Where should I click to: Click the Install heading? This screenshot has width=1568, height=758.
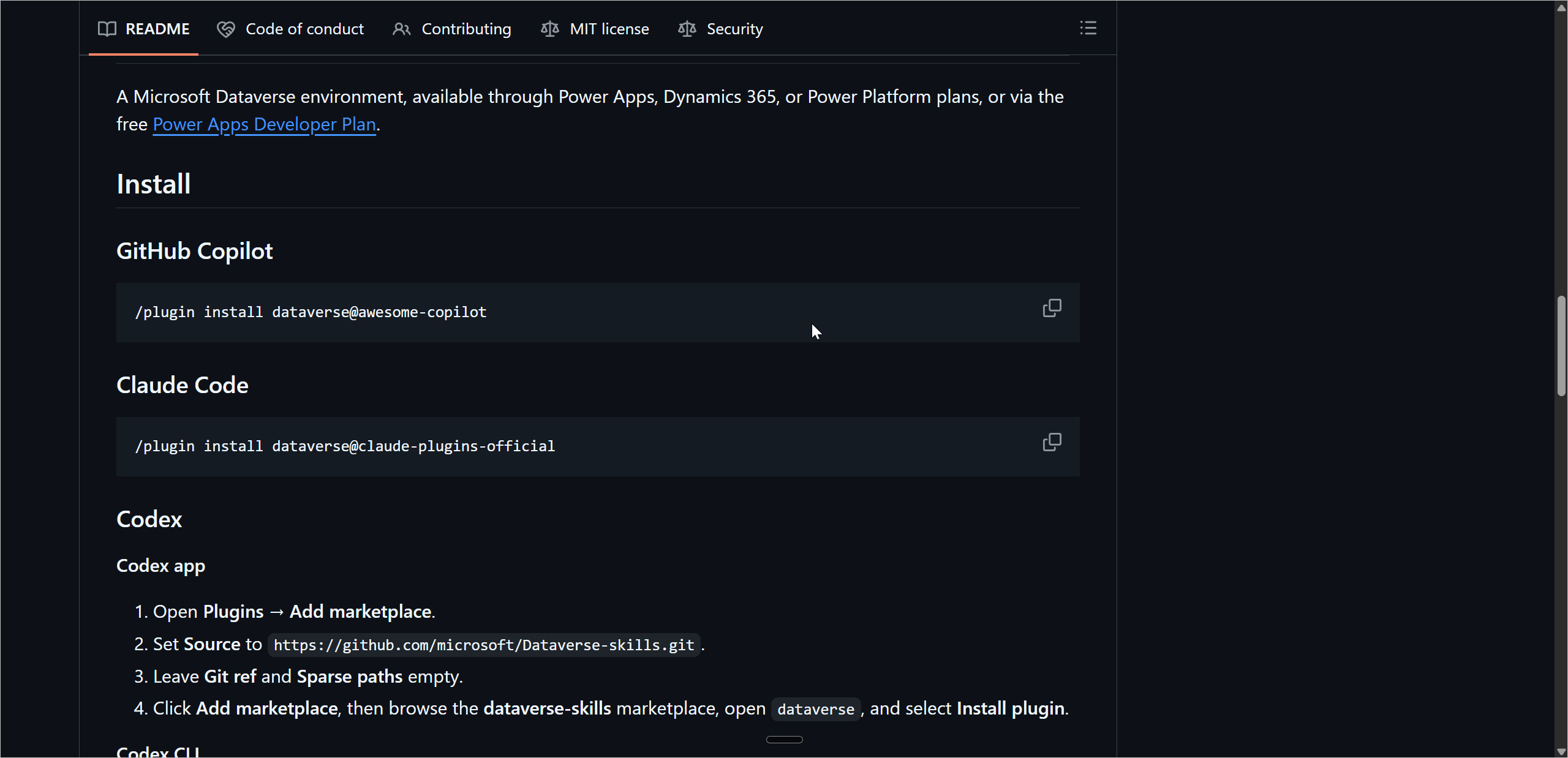pyautogui.click(x=154, y=184)
